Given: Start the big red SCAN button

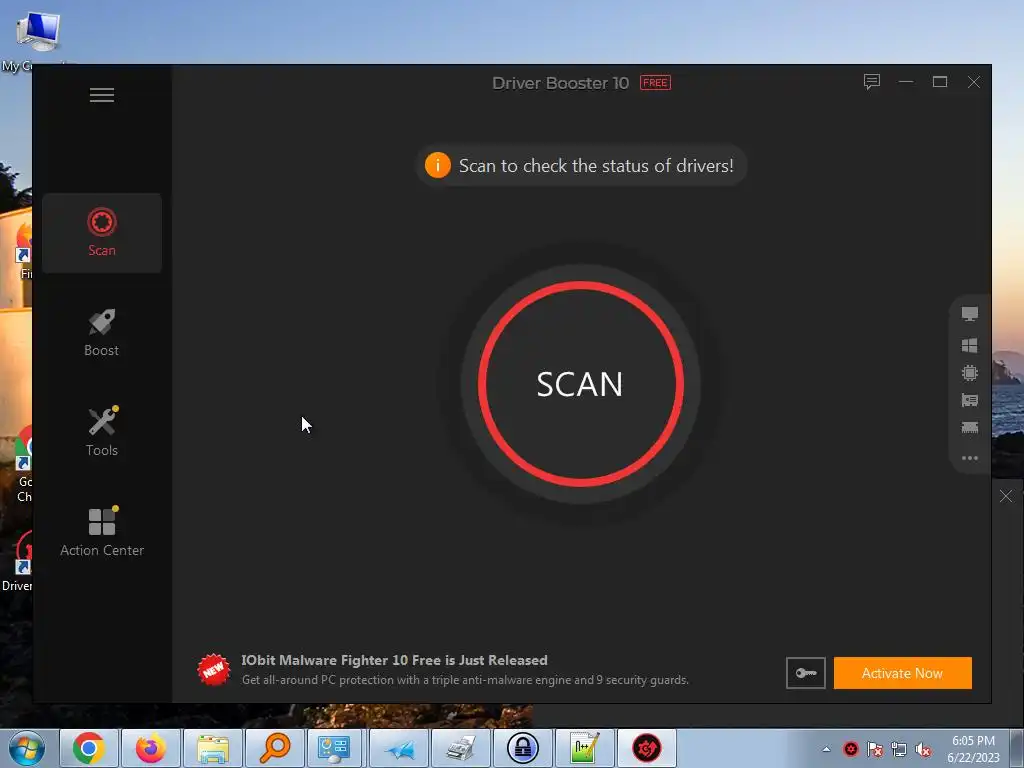Looking at the screenshot, I should point(581,384).
